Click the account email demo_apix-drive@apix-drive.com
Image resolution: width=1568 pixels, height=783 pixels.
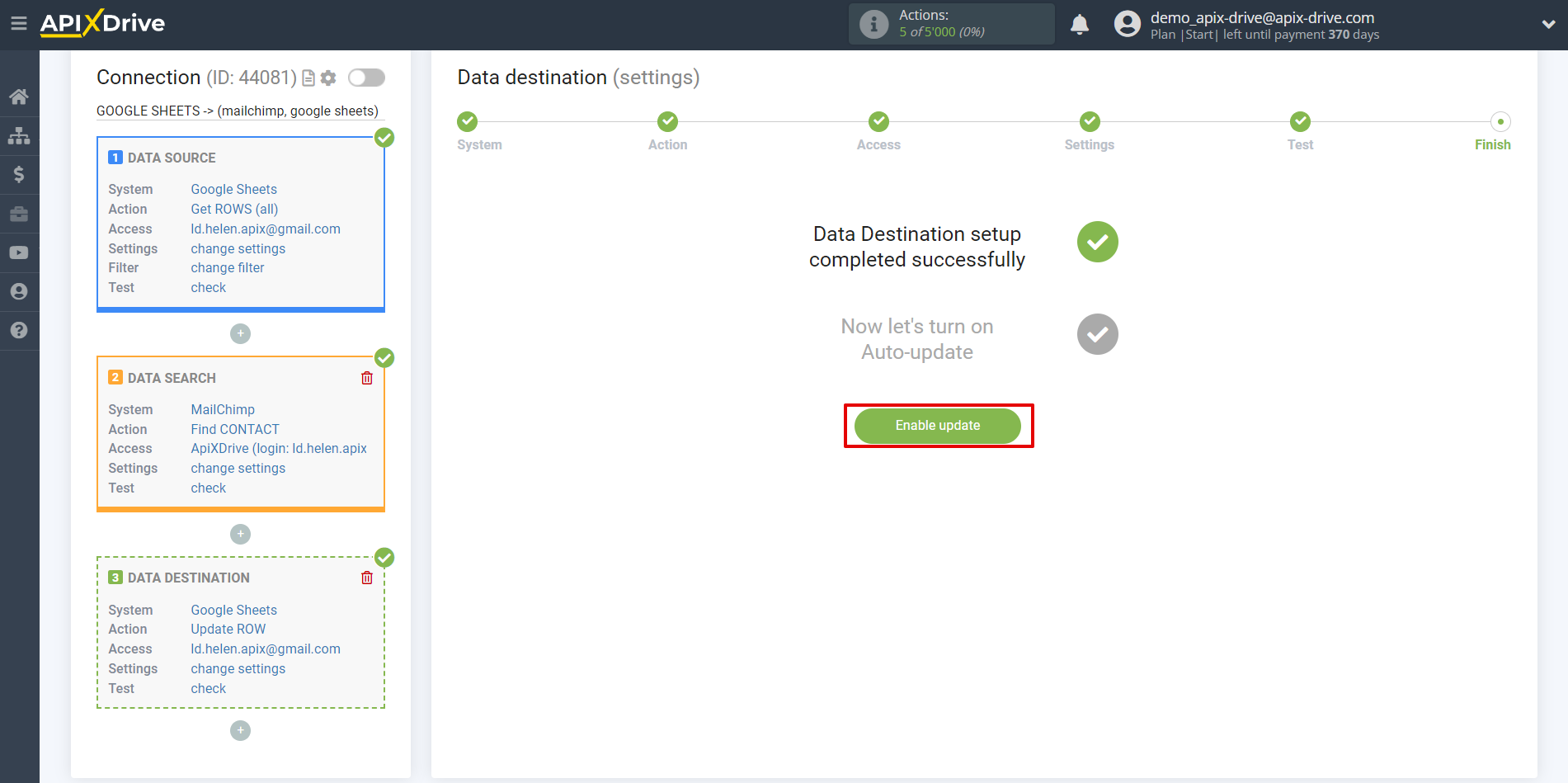tap(1262, 17)
